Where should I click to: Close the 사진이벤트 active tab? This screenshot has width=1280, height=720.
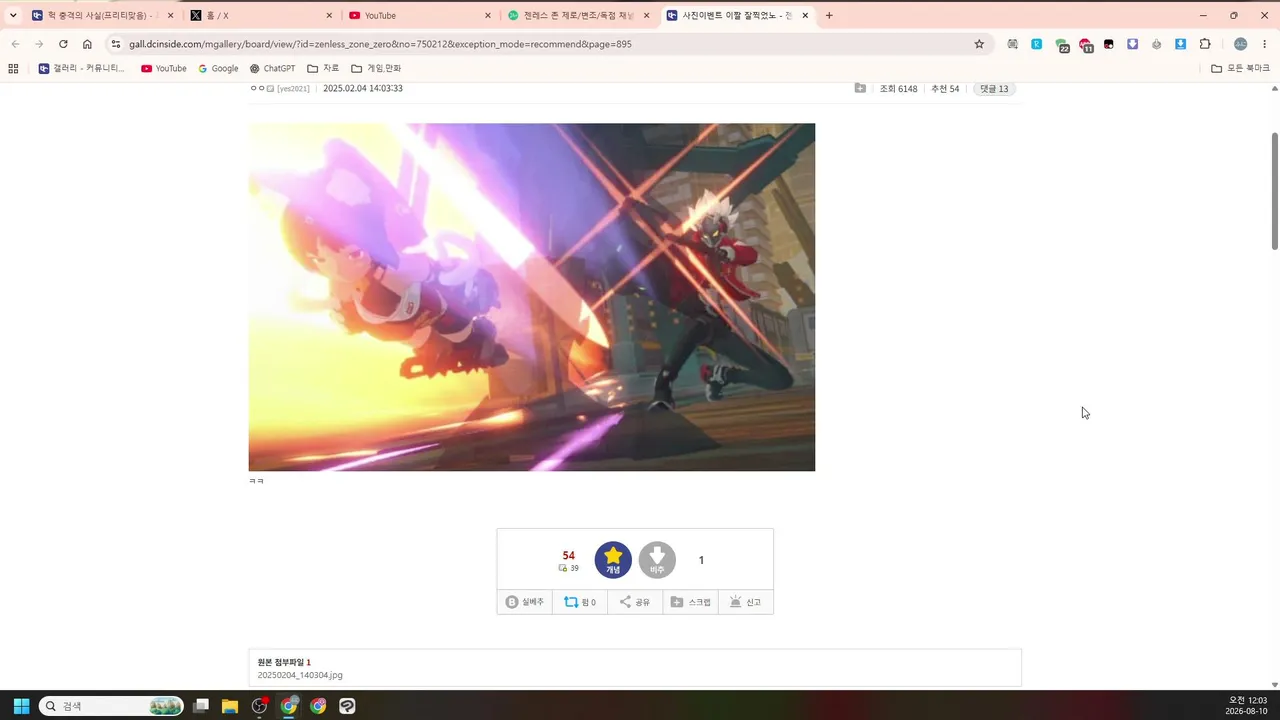pyautogui.click(x=805, y=16)
